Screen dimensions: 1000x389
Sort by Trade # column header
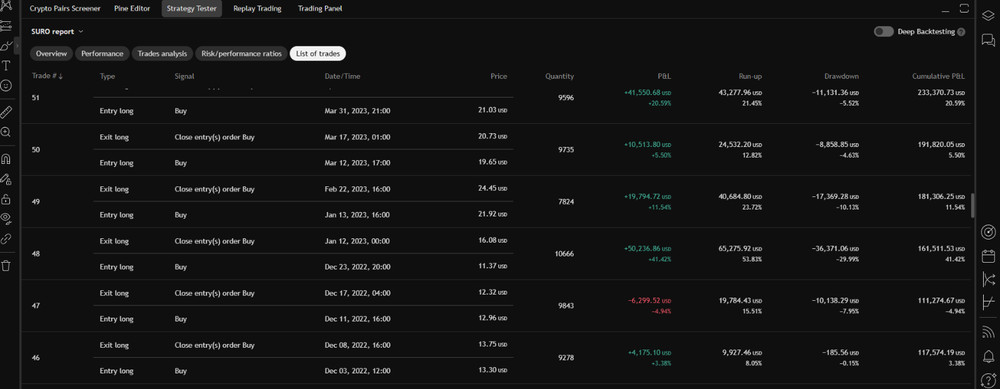point(47,76)
